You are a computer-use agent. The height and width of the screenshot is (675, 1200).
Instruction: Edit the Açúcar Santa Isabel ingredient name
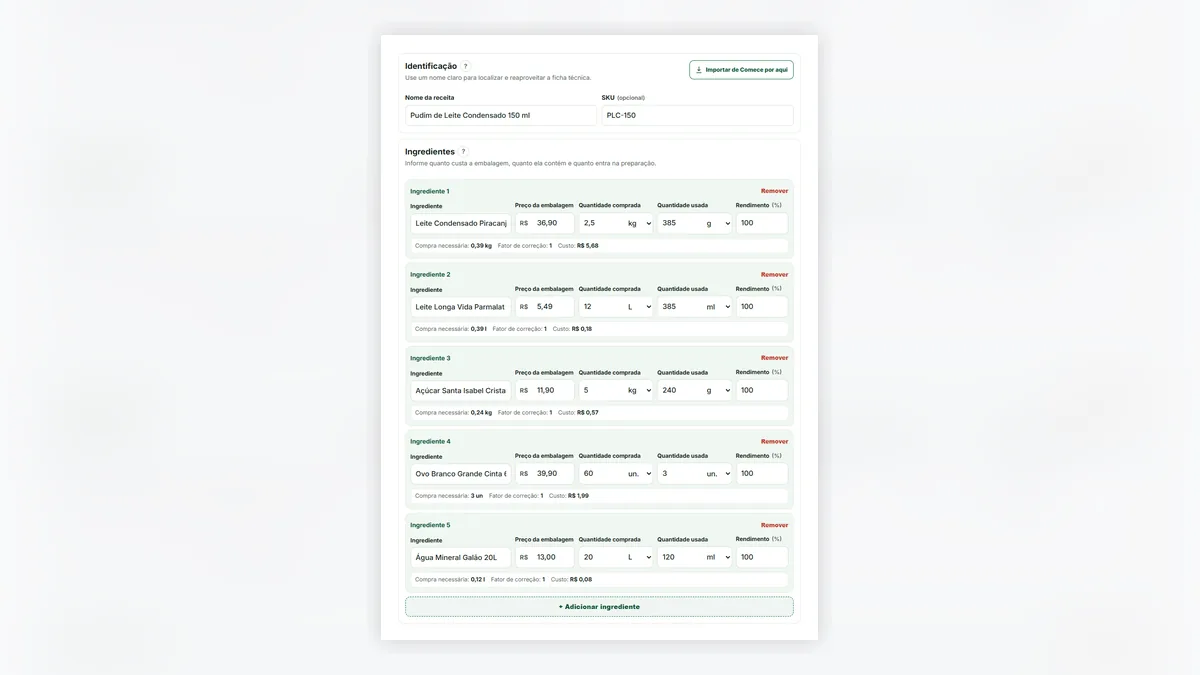(461, 390)
